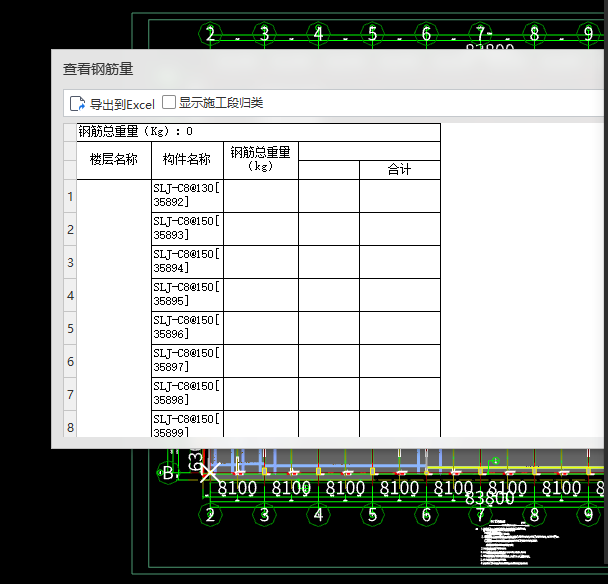Click the 钢筋总重量 (kg) column header
Image resolution: width=608 pixels, height=584 pixels.
(261, 160)
